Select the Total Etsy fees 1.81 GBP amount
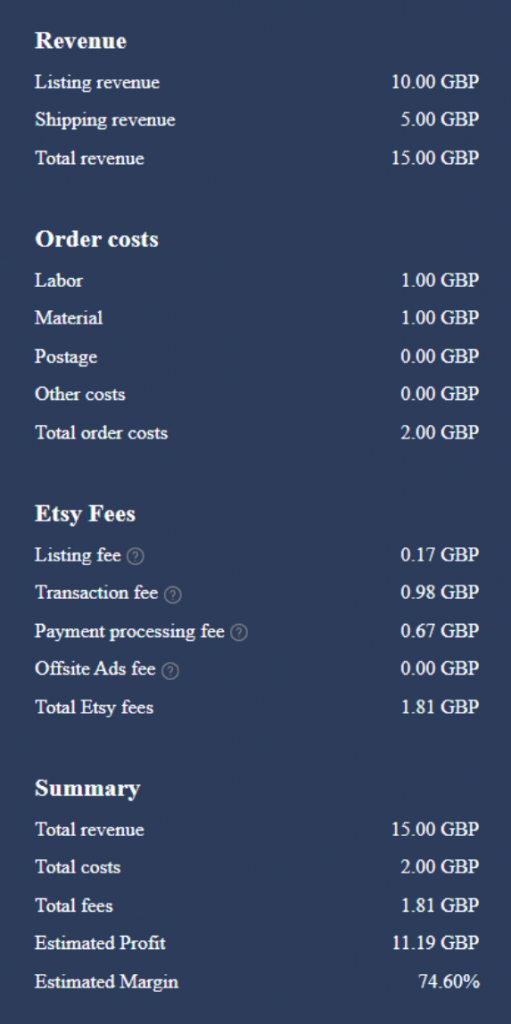The width and height of the screenshot is (511, 1024). coord(440,707)
